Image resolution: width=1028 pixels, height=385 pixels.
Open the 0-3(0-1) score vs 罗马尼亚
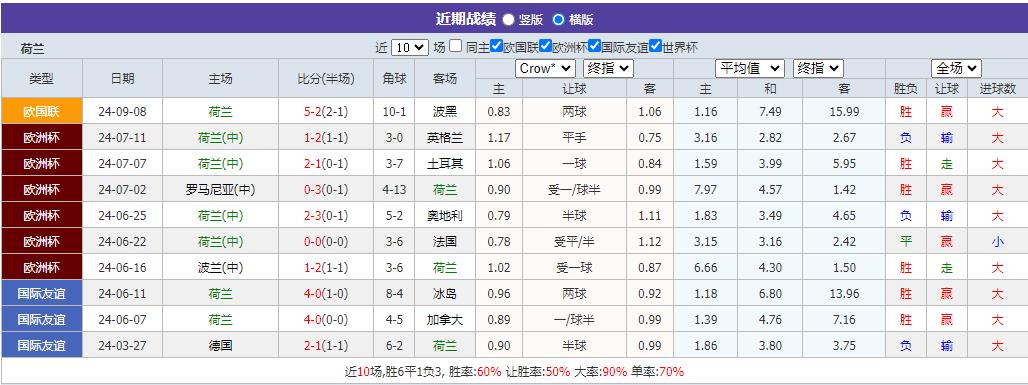326,190
